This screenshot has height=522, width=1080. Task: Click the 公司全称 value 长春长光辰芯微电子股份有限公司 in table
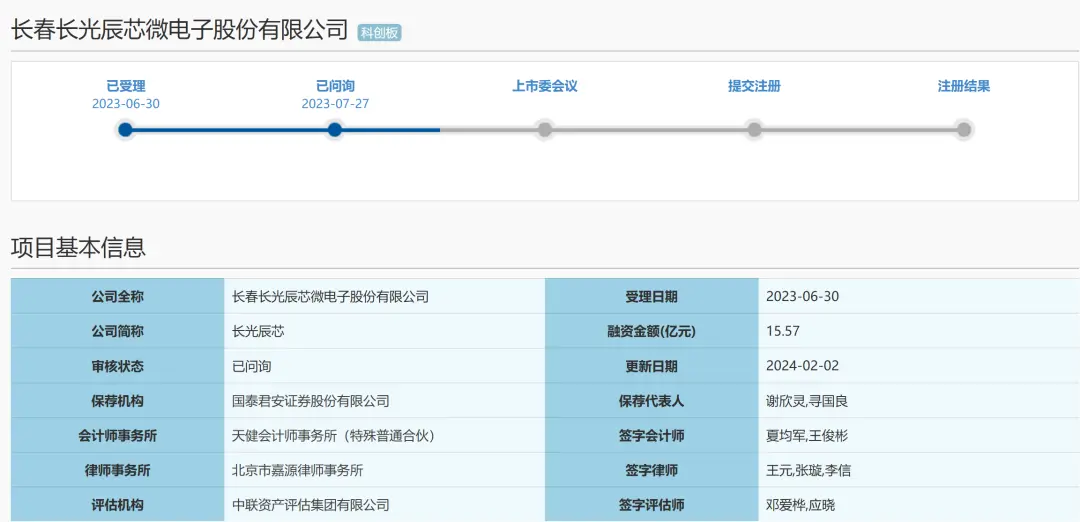(331, 297)
